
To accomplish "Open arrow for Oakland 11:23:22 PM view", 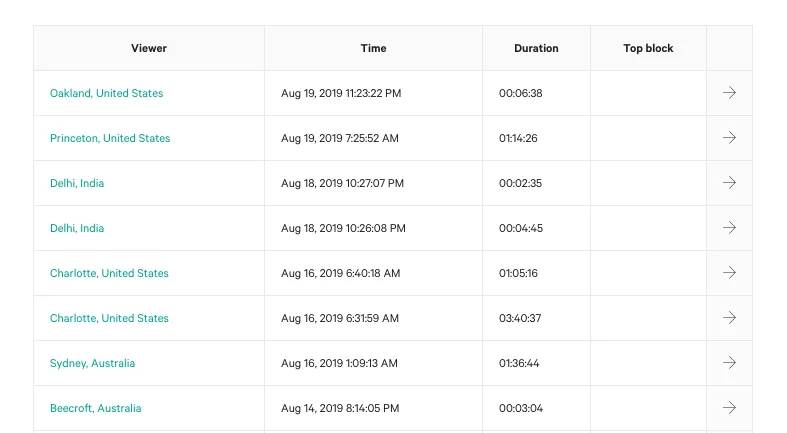I will click(729, 93).
